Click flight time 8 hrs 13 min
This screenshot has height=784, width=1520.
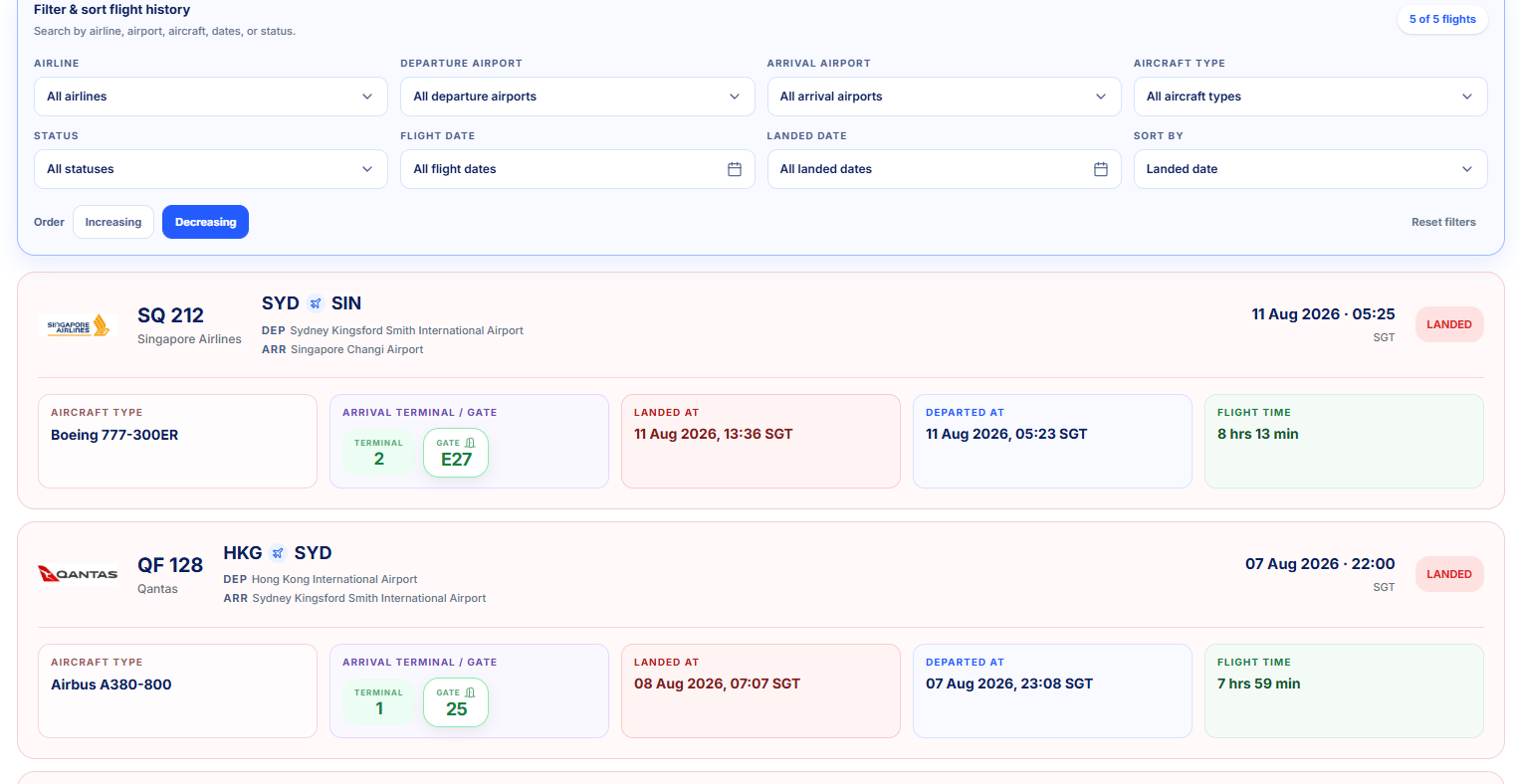click(x=1258, y=434)
